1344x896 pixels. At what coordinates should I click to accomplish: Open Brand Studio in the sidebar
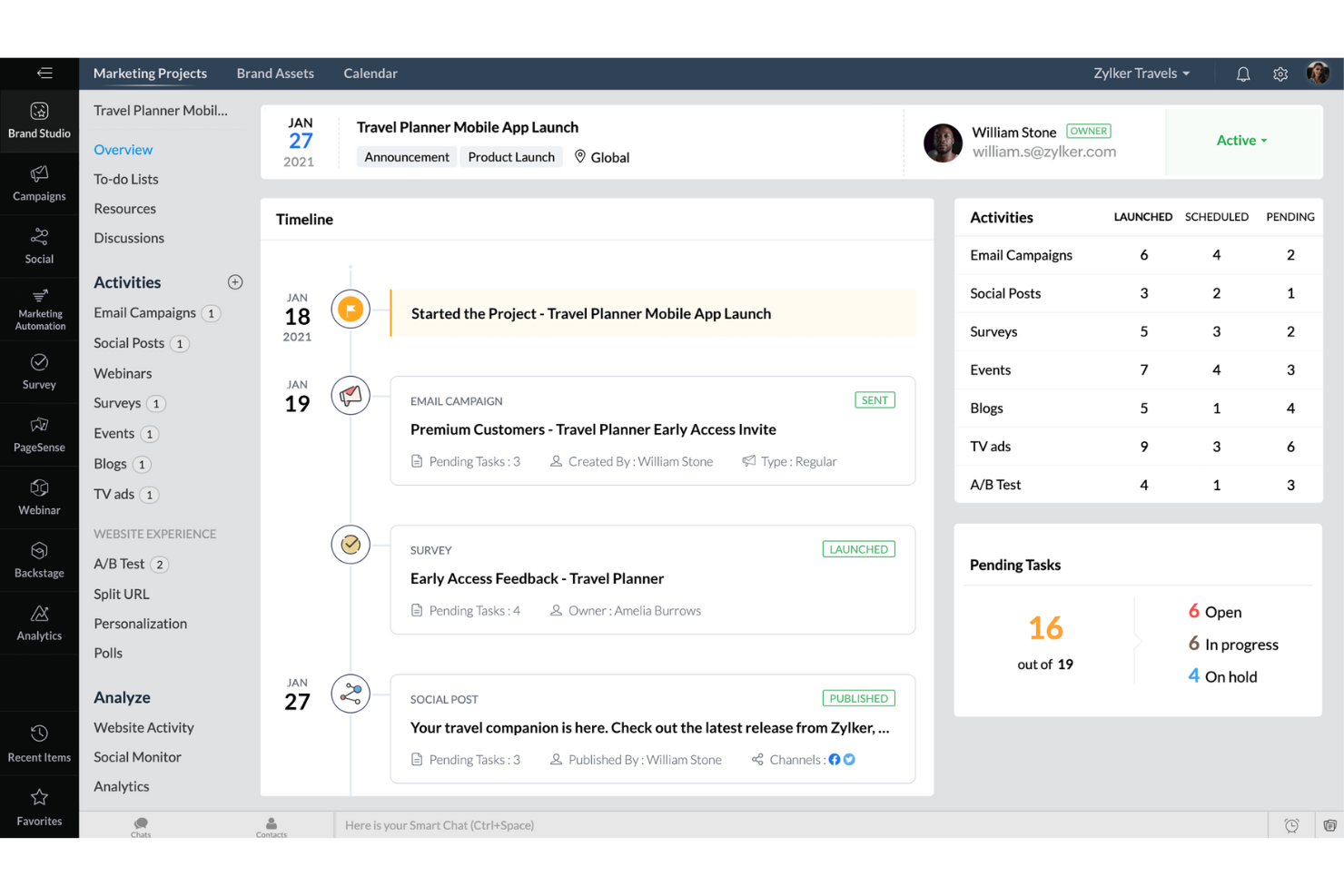click(x=39, y=121)
